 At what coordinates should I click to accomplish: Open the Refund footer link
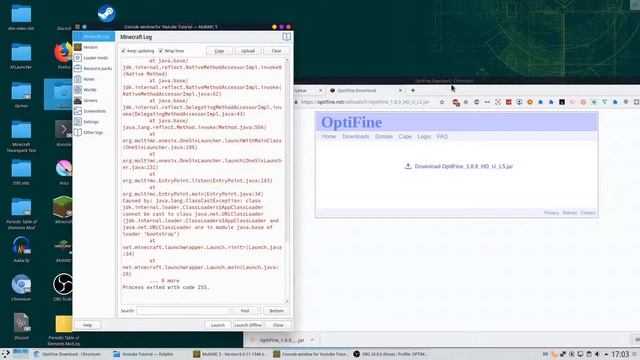(x=569, y=213)
